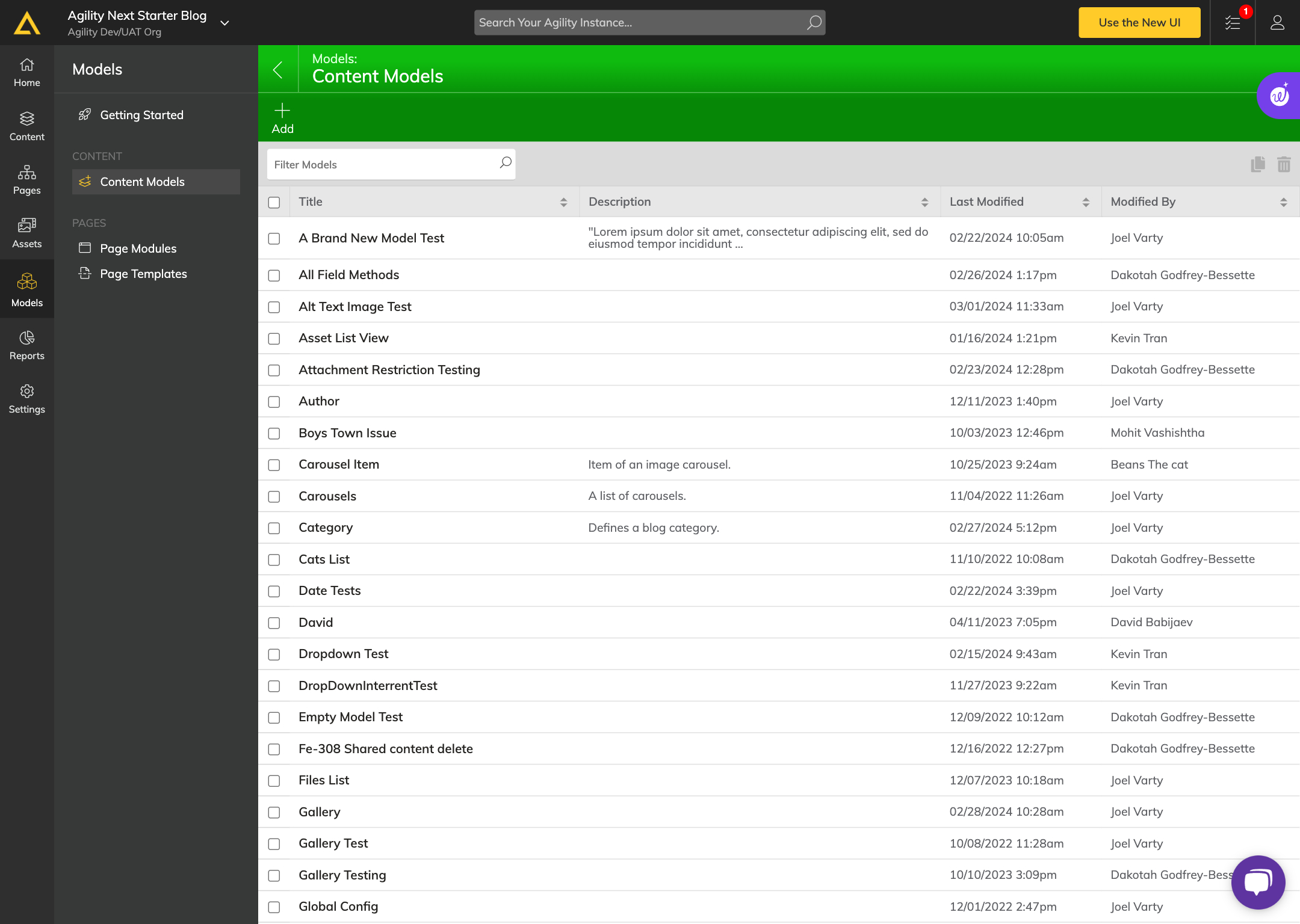Sort by the Last Modified column arrows
The width and height of the screenshot is (1300, 924).
(x=1086, y=202)
